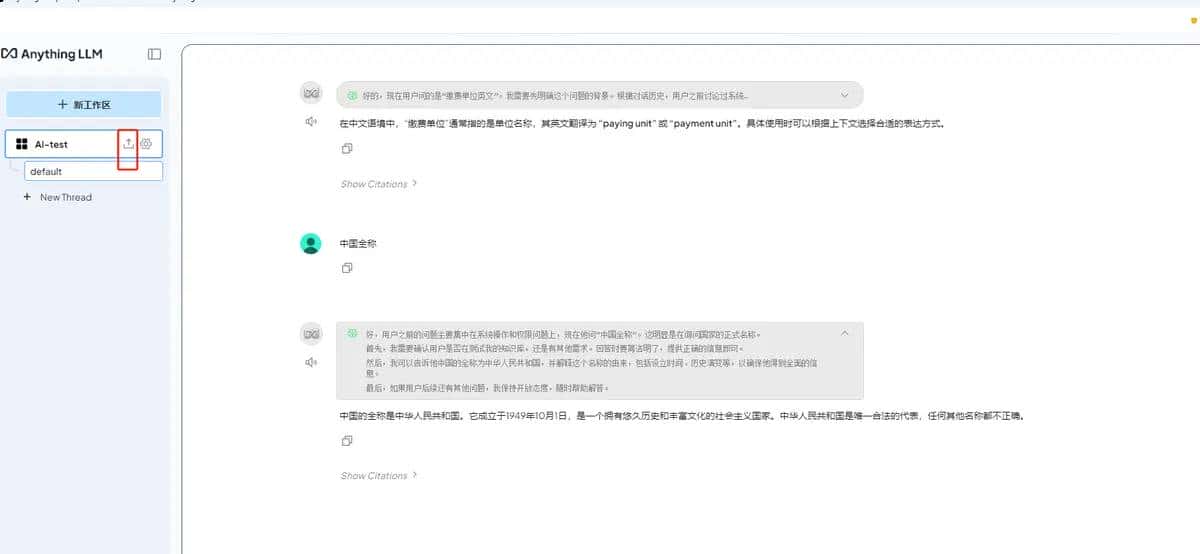Copy the 中华人民共和国 answer text
The height and width of the screenshot is (554, 1200).
pyautogui.click(x=346, y=441)
